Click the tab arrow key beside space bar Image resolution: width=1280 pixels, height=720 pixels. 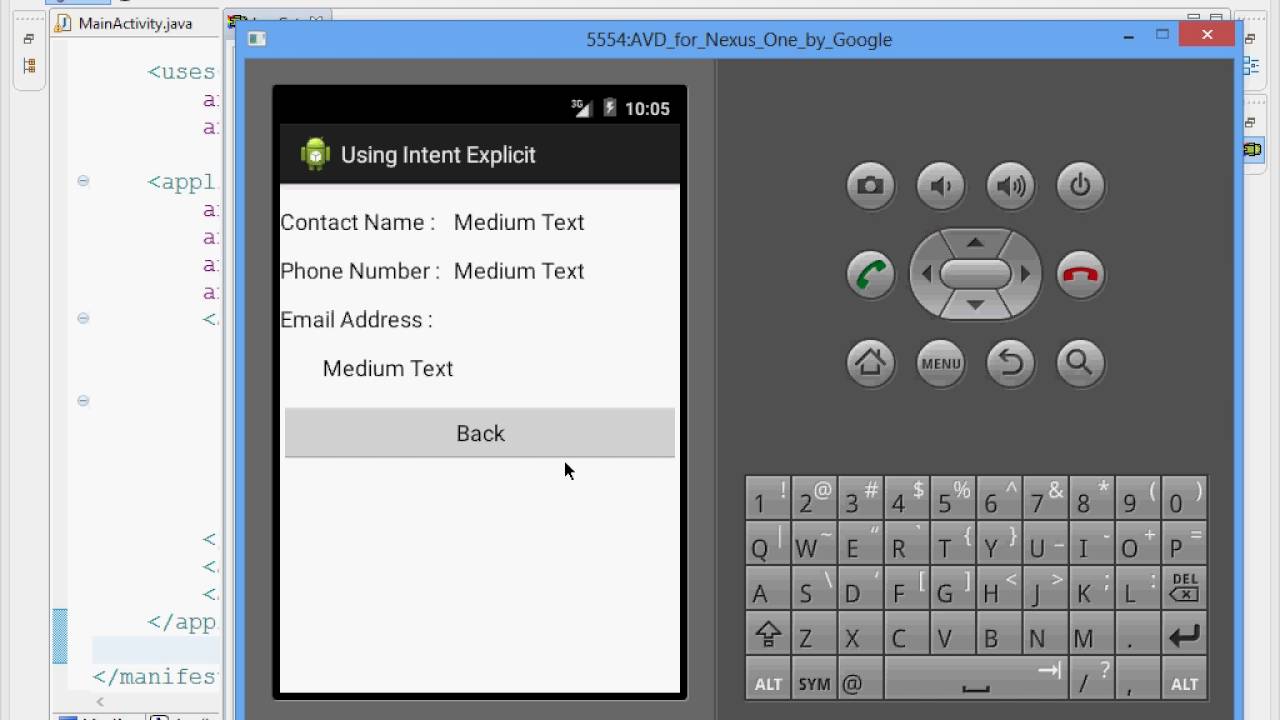pos(1049,670)
